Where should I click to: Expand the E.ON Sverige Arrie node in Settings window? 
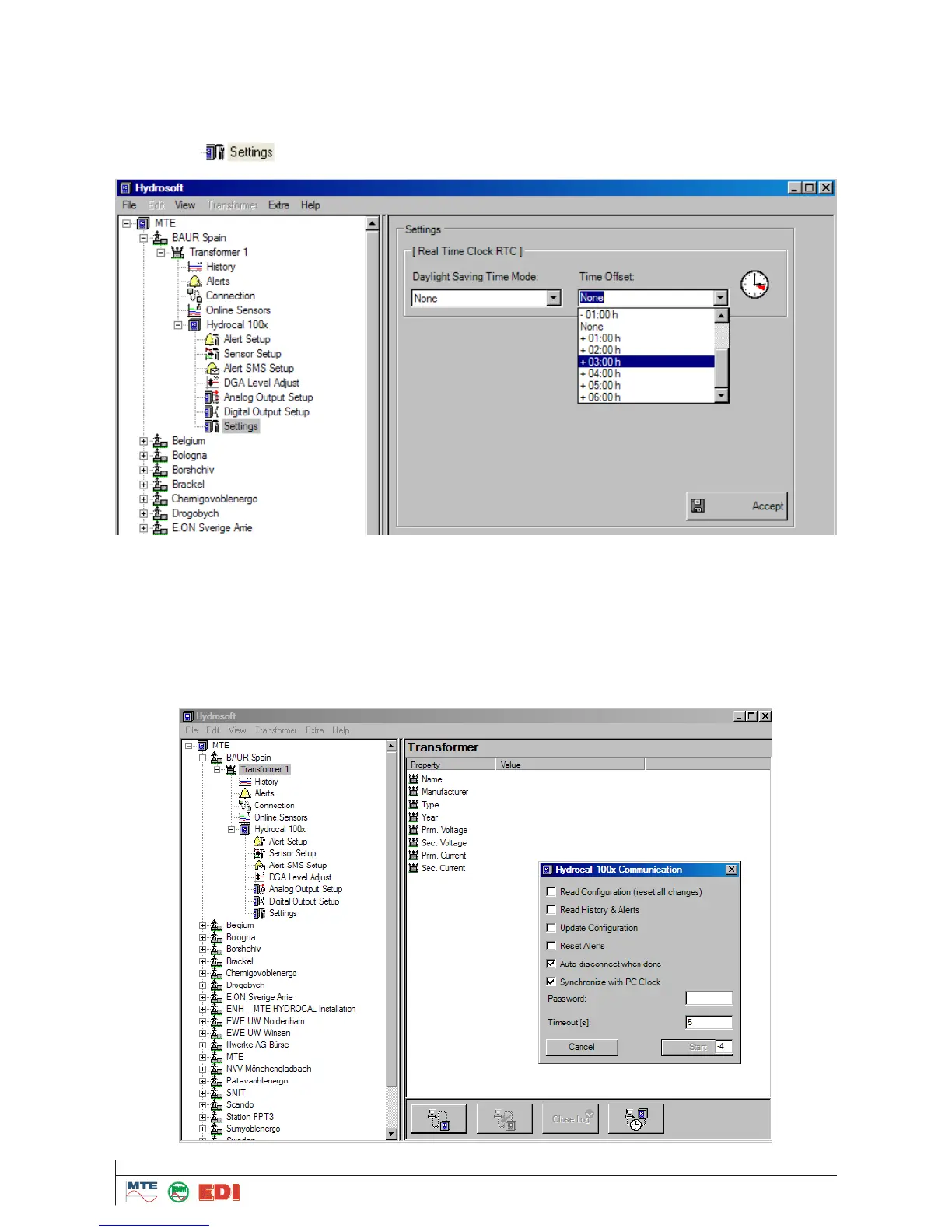pos(143,528)
